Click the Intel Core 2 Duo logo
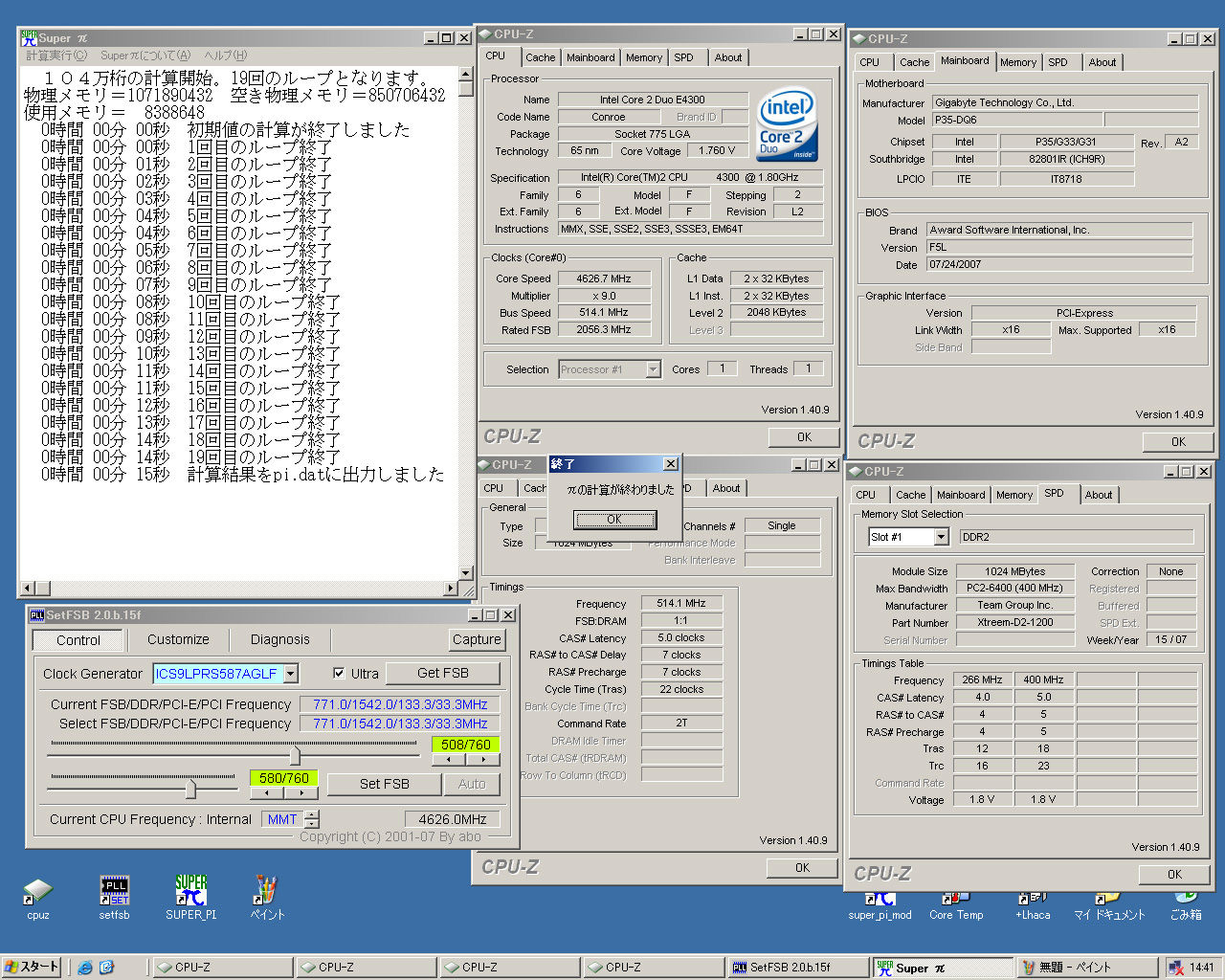The width and height of the screenshot is (1225, 980). pos(787,123)
